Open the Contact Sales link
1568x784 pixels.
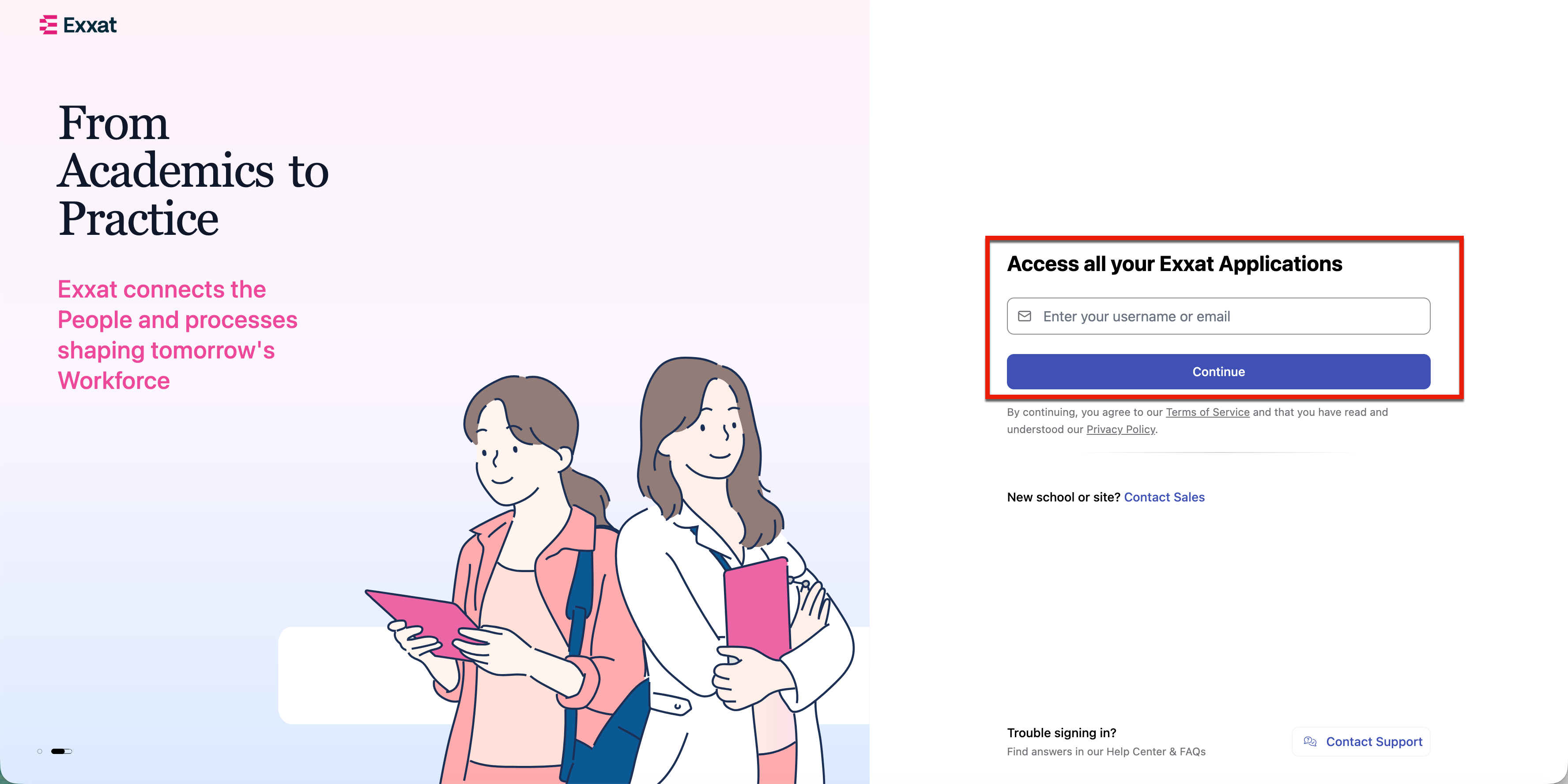tap(1164, 498)
